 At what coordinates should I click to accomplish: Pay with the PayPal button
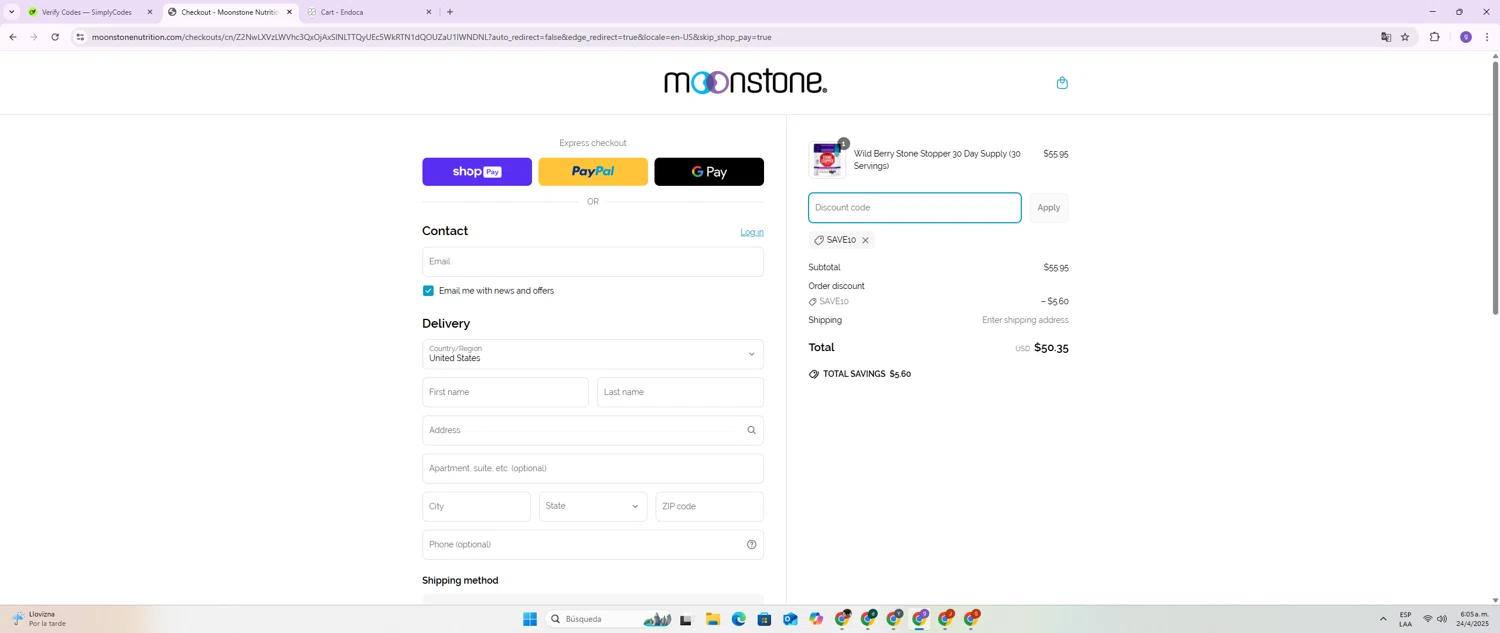click(x=593, y=172)
